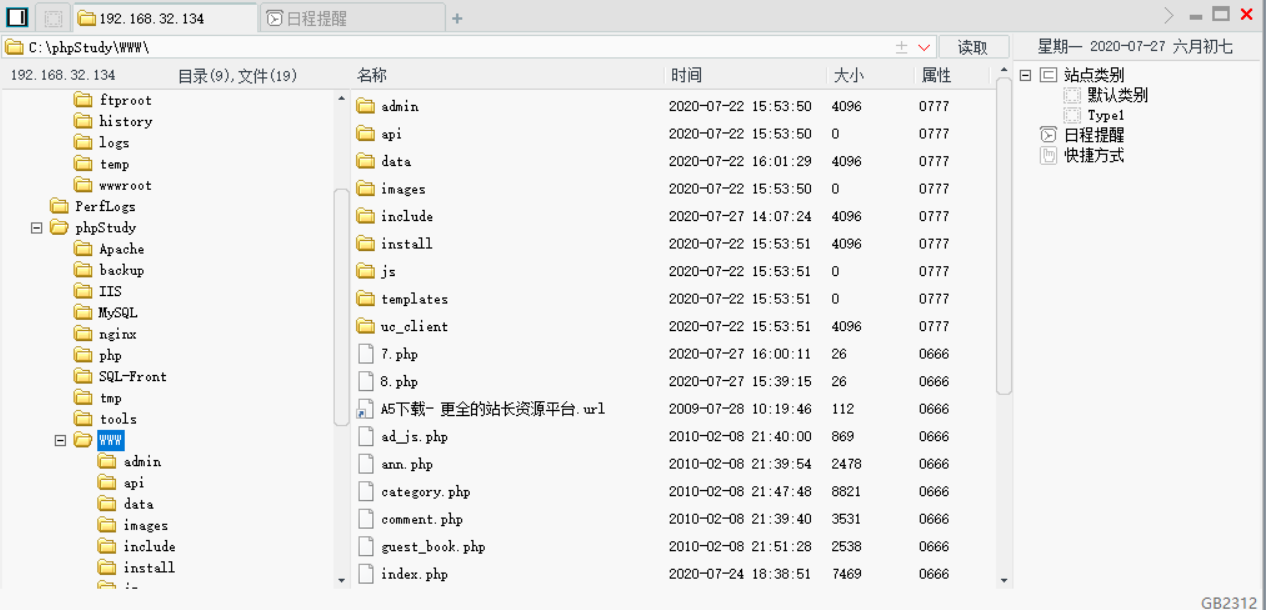Select the highlighted WWW folder in tree
Viewport: 1271px width, 610px height.
coord(110,440)
